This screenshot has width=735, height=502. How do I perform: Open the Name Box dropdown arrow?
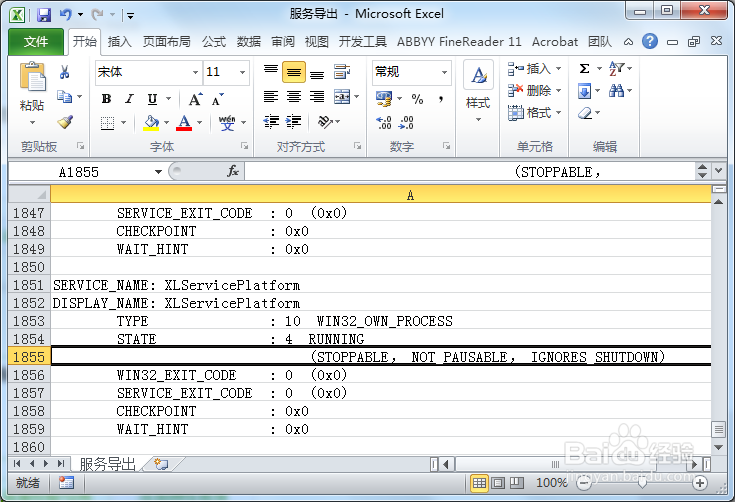pyautogui.click(x=158, y=172)
